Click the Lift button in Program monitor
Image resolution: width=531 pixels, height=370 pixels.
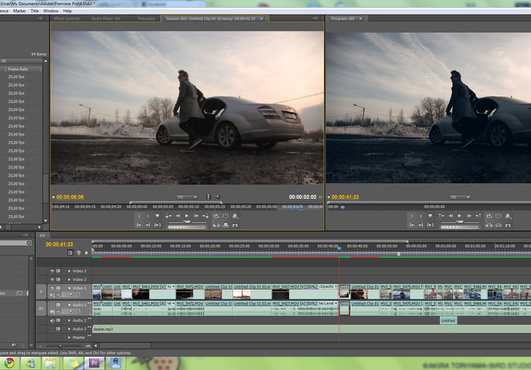click(x=489, y=225)
